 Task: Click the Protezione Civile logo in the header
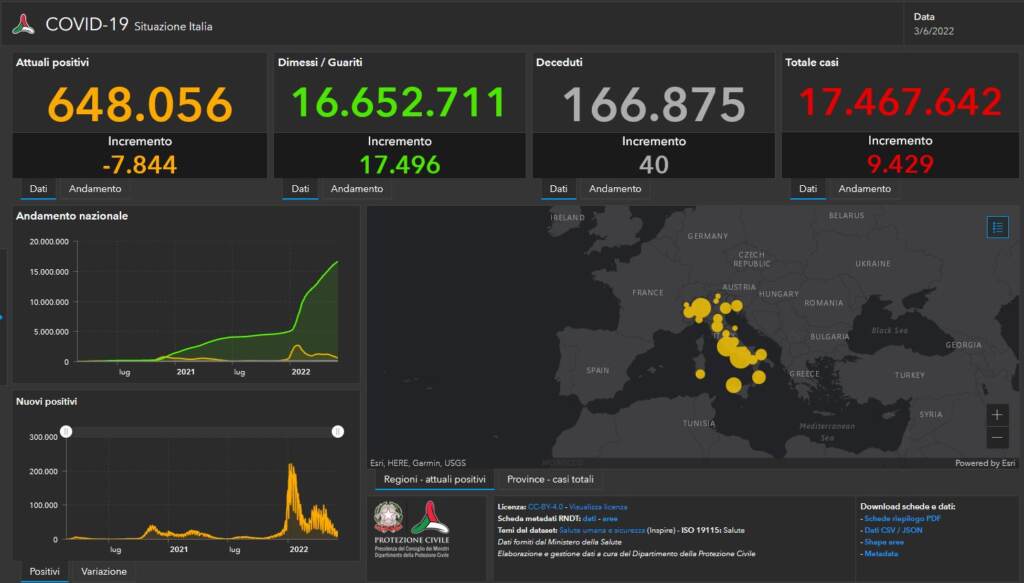23,25
